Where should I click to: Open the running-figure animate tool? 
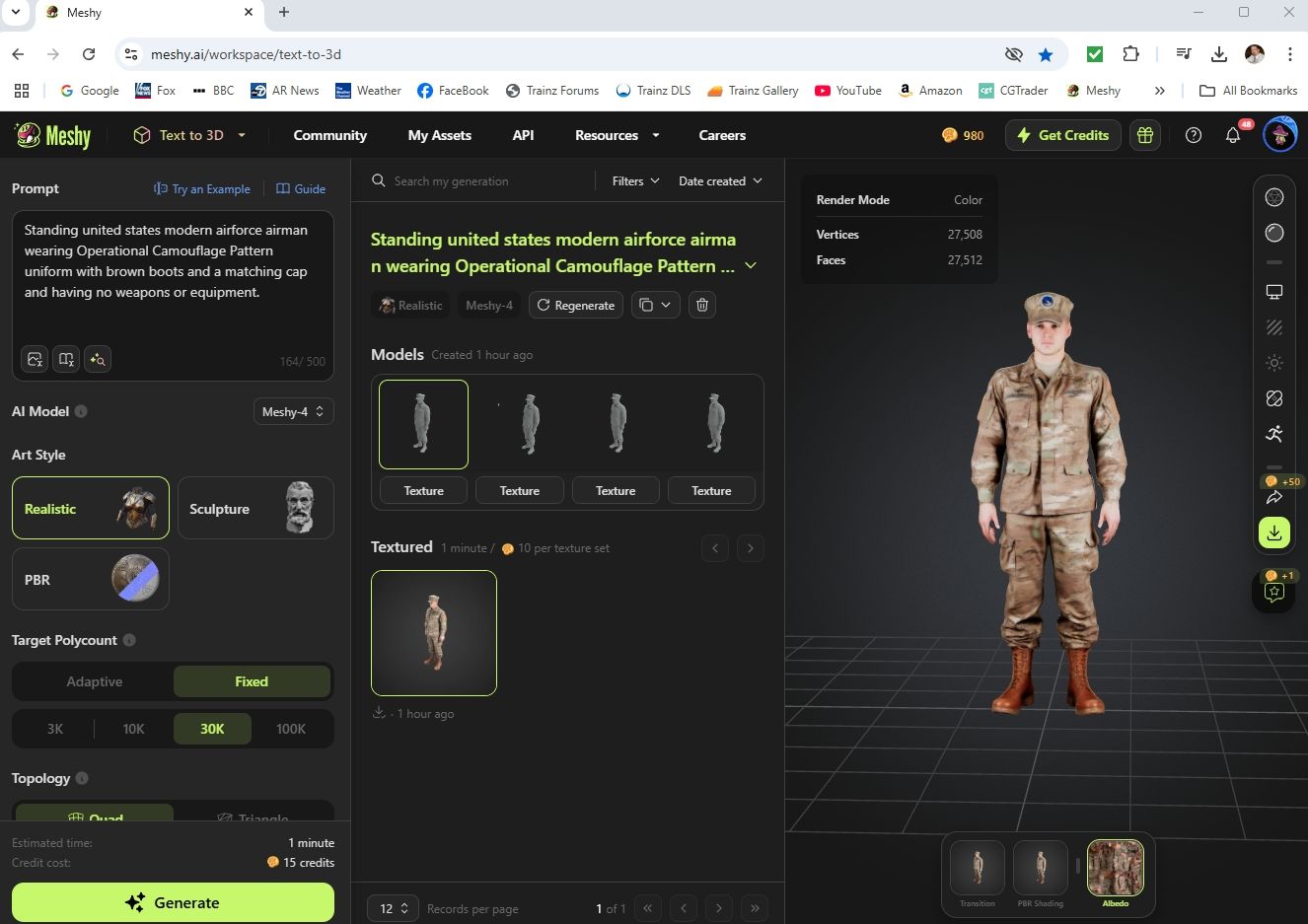point(1274,434)
